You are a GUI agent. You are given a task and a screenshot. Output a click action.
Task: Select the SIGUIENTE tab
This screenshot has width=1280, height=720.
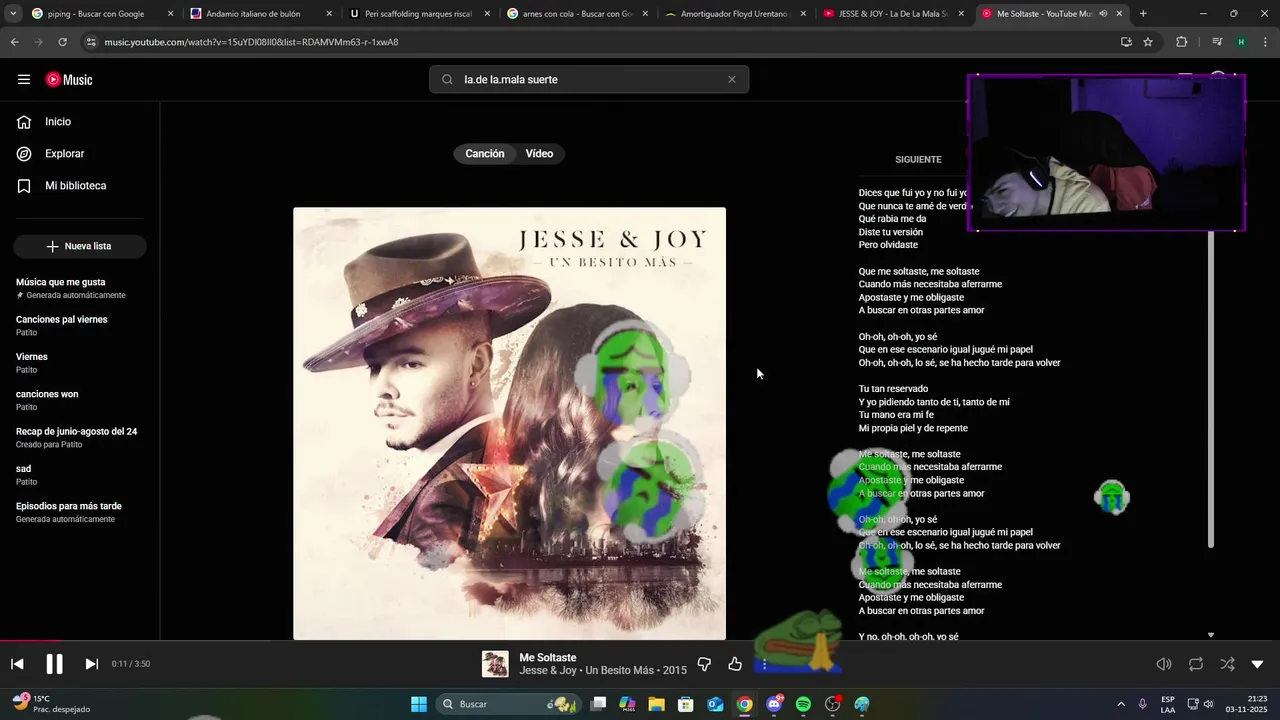pos(918,160)
